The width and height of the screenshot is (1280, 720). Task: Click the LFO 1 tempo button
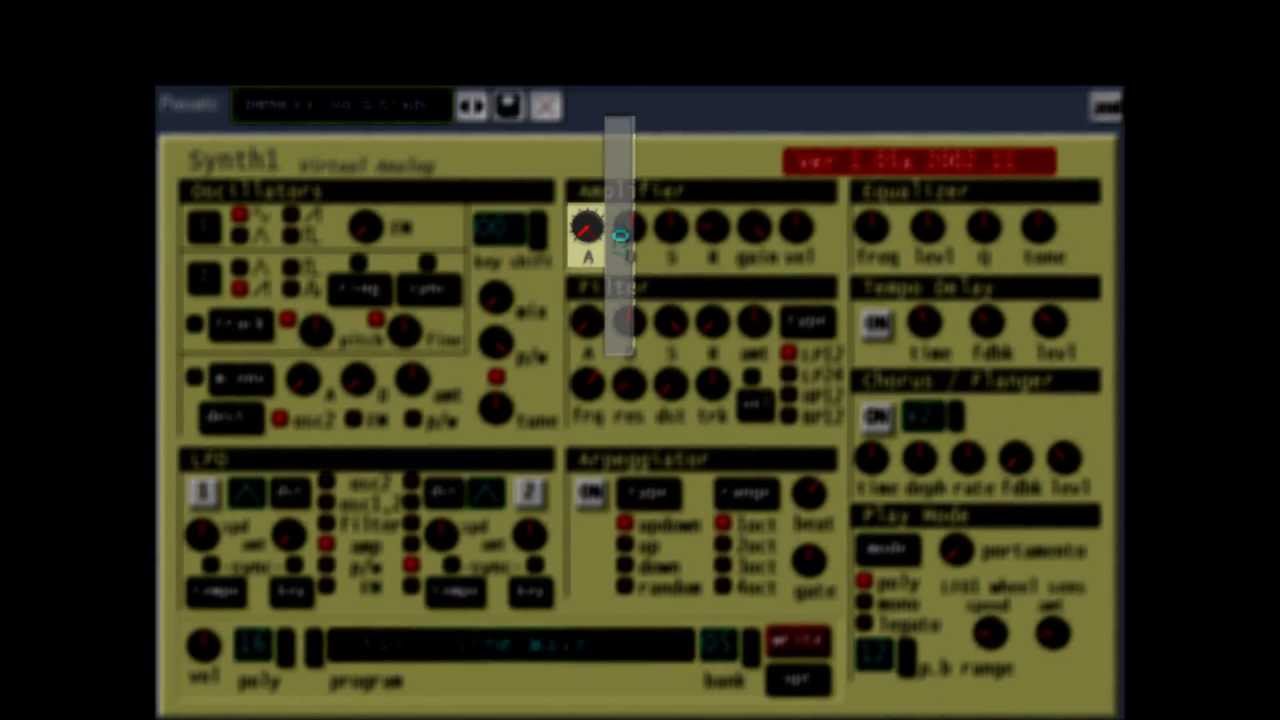[216, 592]
